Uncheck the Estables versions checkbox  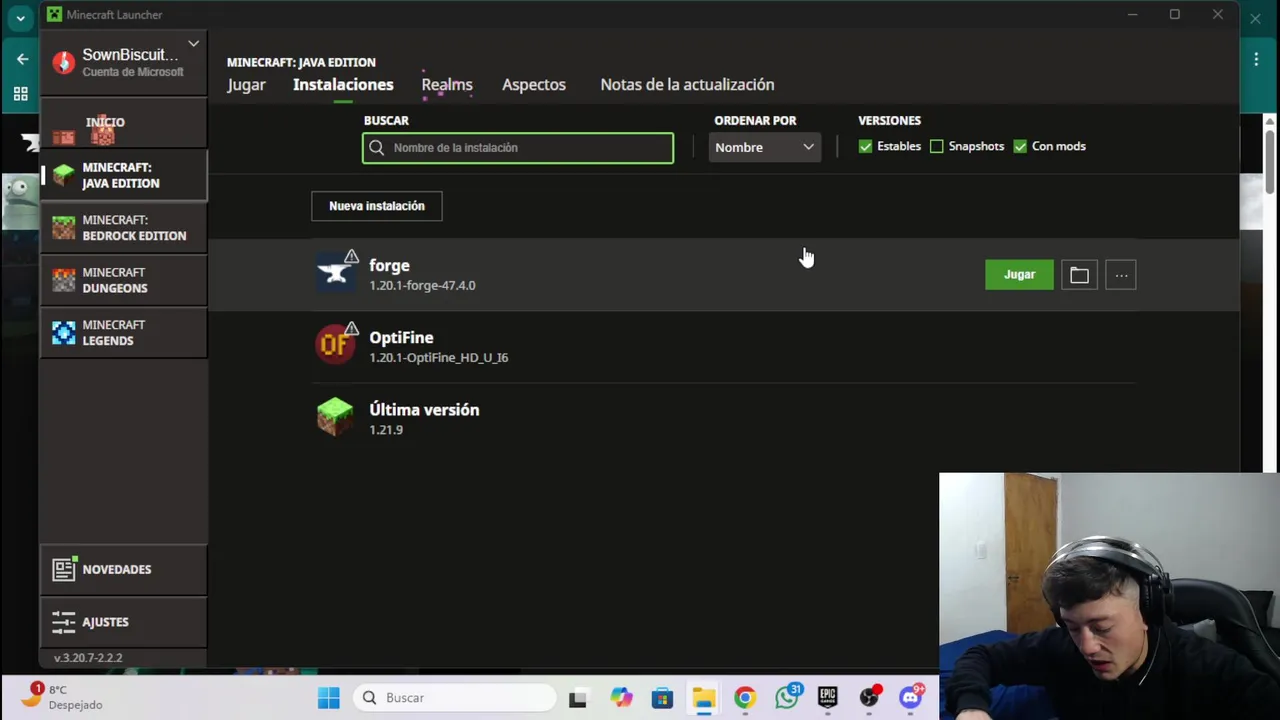tap(865, 146)
